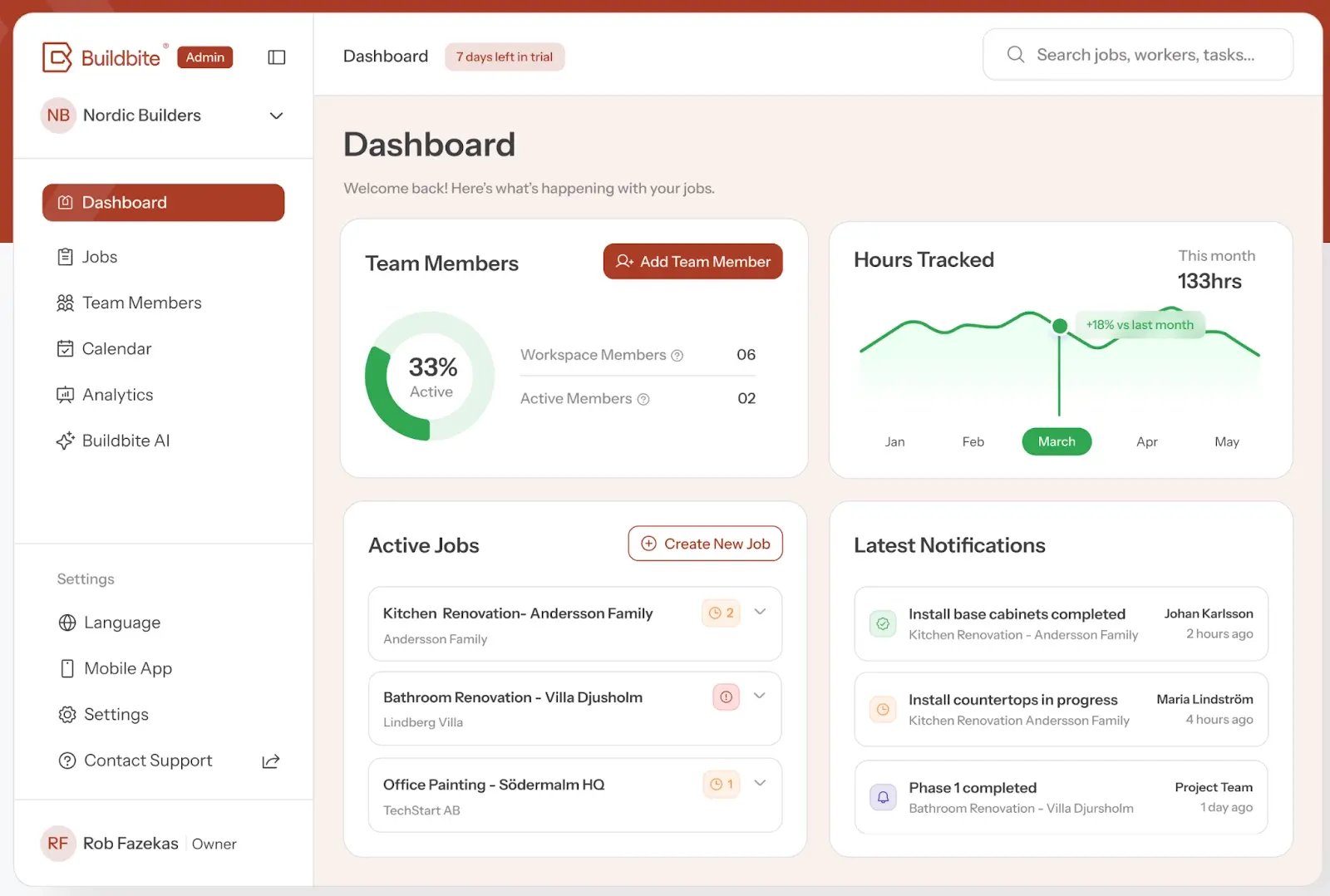
Task: Click the sidebar collapse icon near the logo
Action: [x=276, y=57]
